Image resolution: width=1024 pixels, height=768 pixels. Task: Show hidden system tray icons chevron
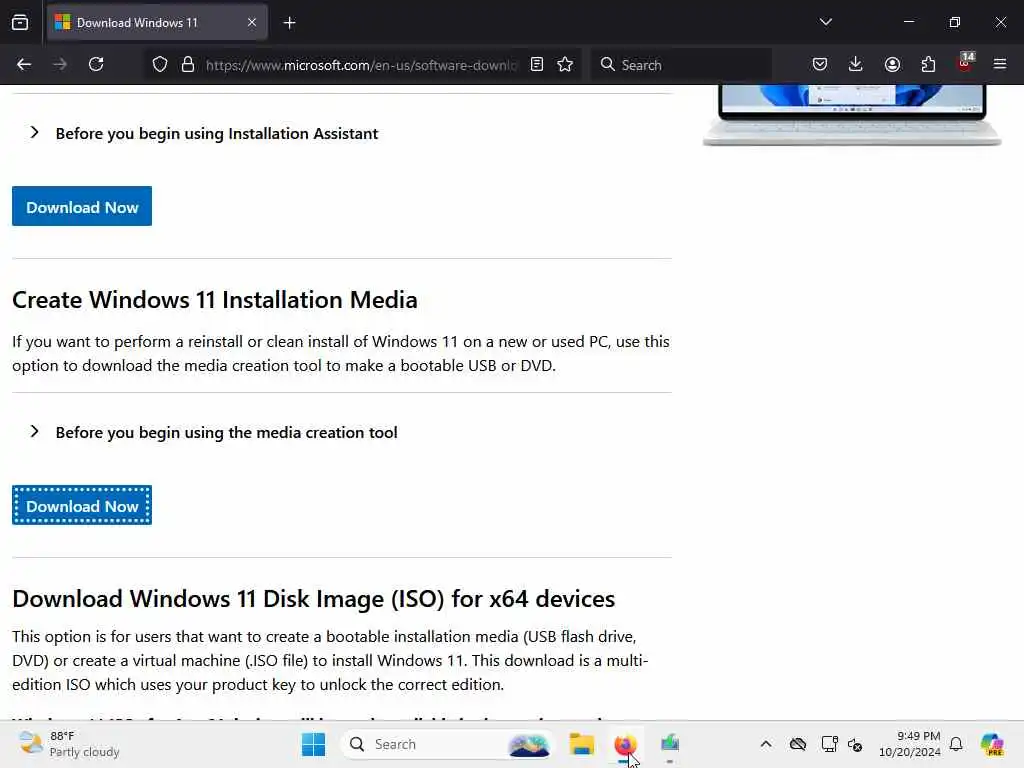pos(766,744)
